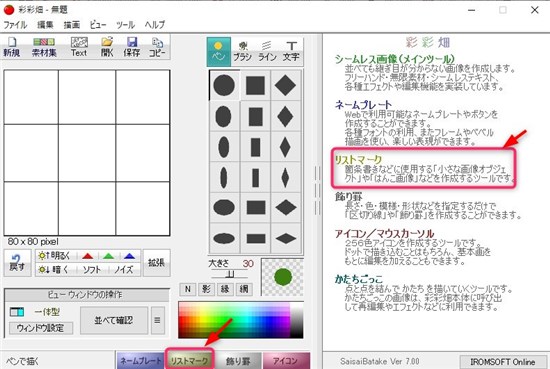Select the ライン (Line) tool
Image resolution: width=550 pixels, height=369 pixels.
pyautogui.click(x=267, y=52)
